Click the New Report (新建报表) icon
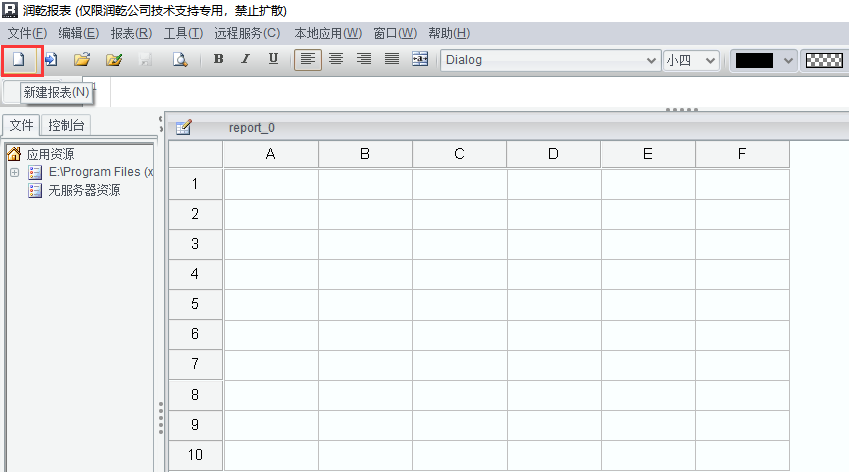The width and height of the screenshot is (849, 472). point(18,60)
